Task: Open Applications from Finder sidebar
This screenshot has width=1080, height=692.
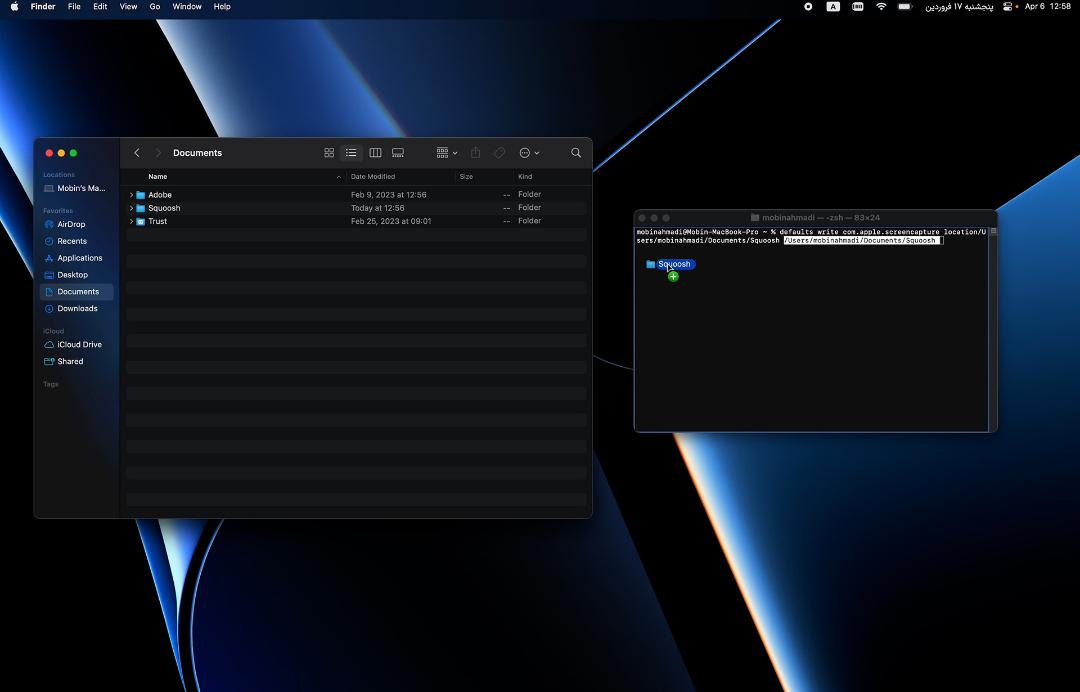Action: 75,258
